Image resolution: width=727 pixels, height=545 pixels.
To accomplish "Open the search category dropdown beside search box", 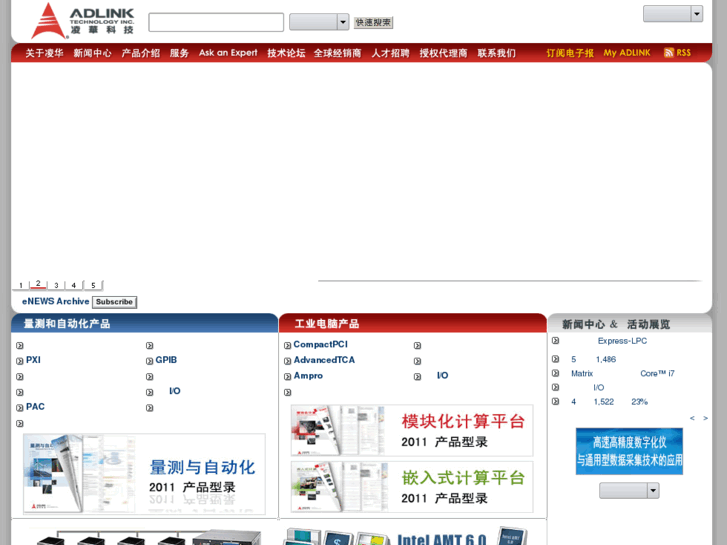I will click(319, 22).
